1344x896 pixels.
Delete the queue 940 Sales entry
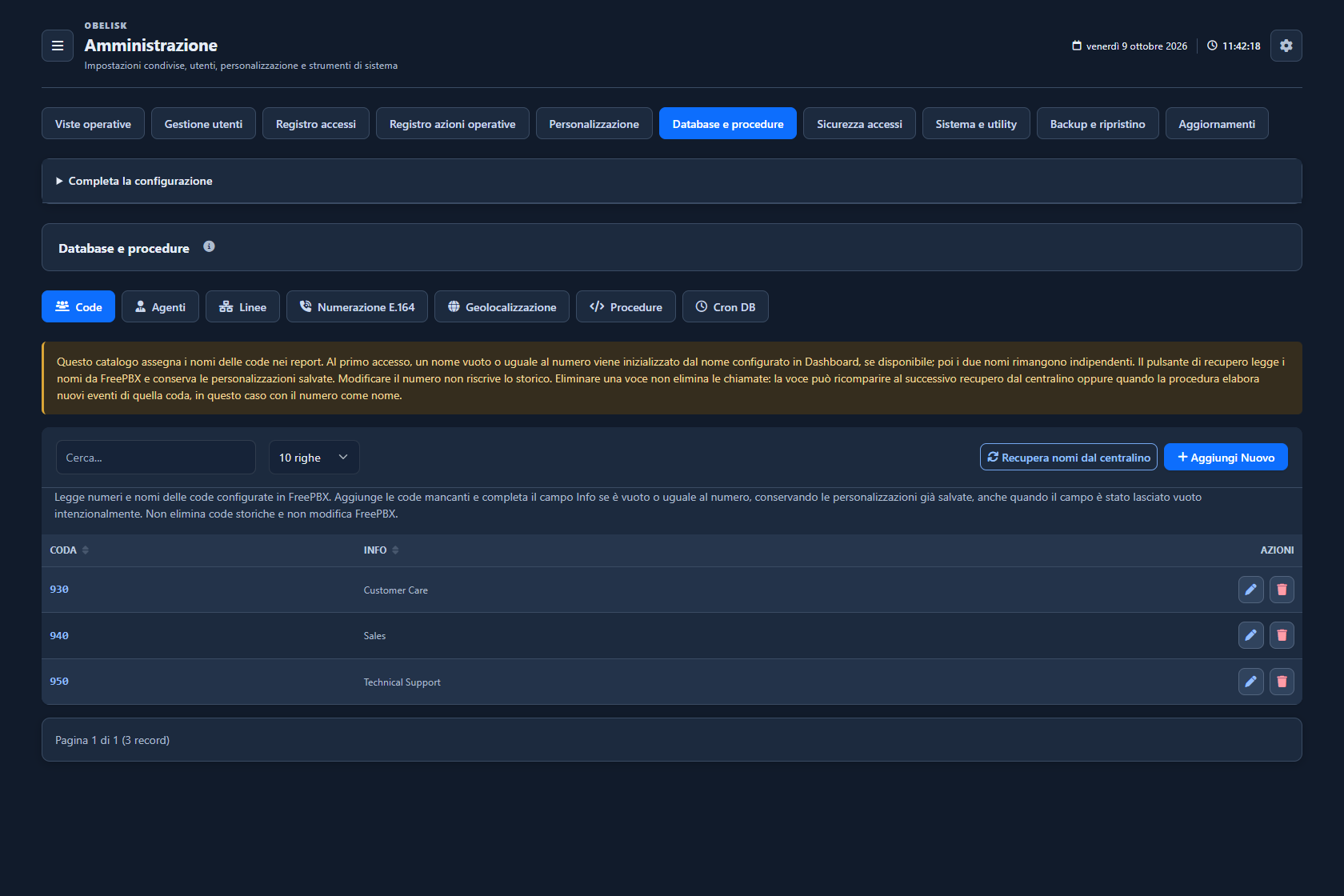[x=1282, y=635]
